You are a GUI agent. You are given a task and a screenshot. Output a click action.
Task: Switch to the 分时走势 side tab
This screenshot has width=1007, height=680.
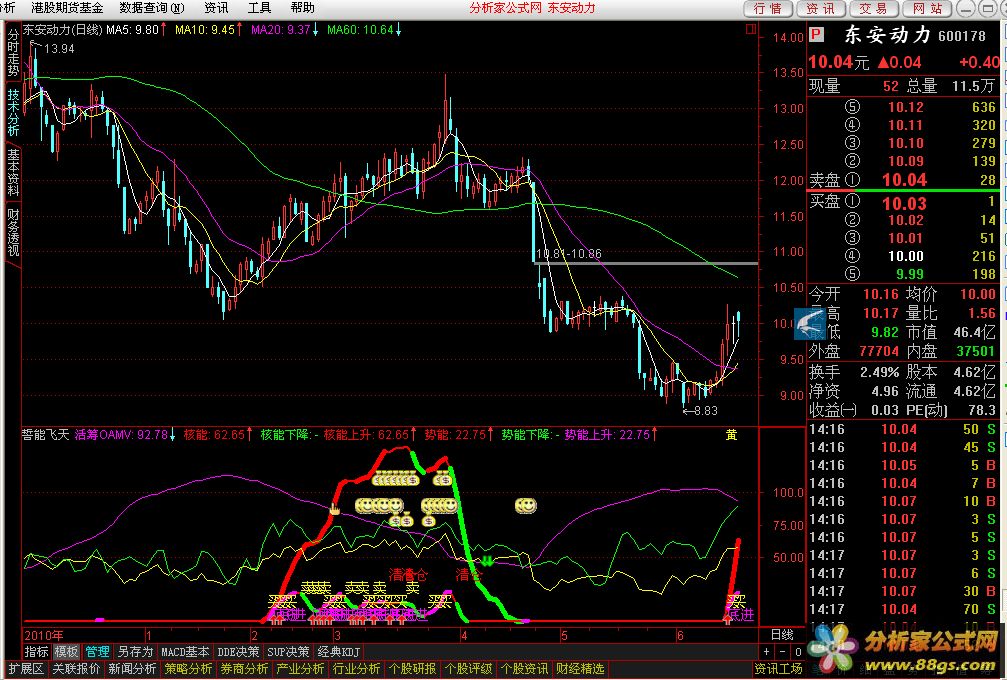tap(13, 53)
